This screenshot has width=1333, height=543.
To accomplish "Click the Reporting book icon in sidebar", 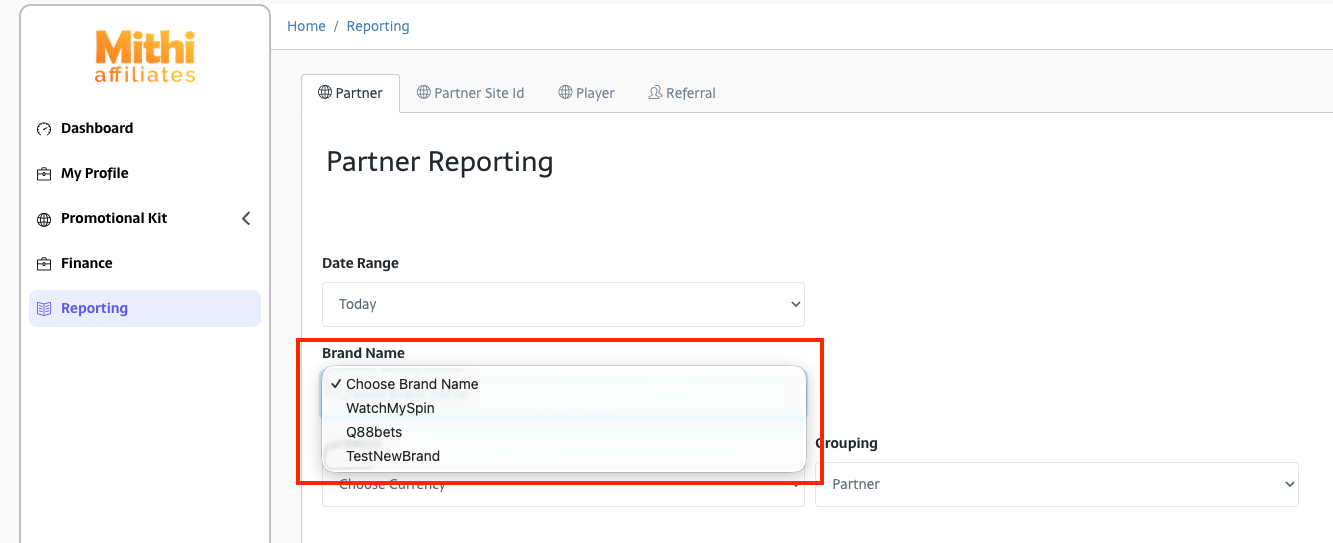I will [44, 309].
